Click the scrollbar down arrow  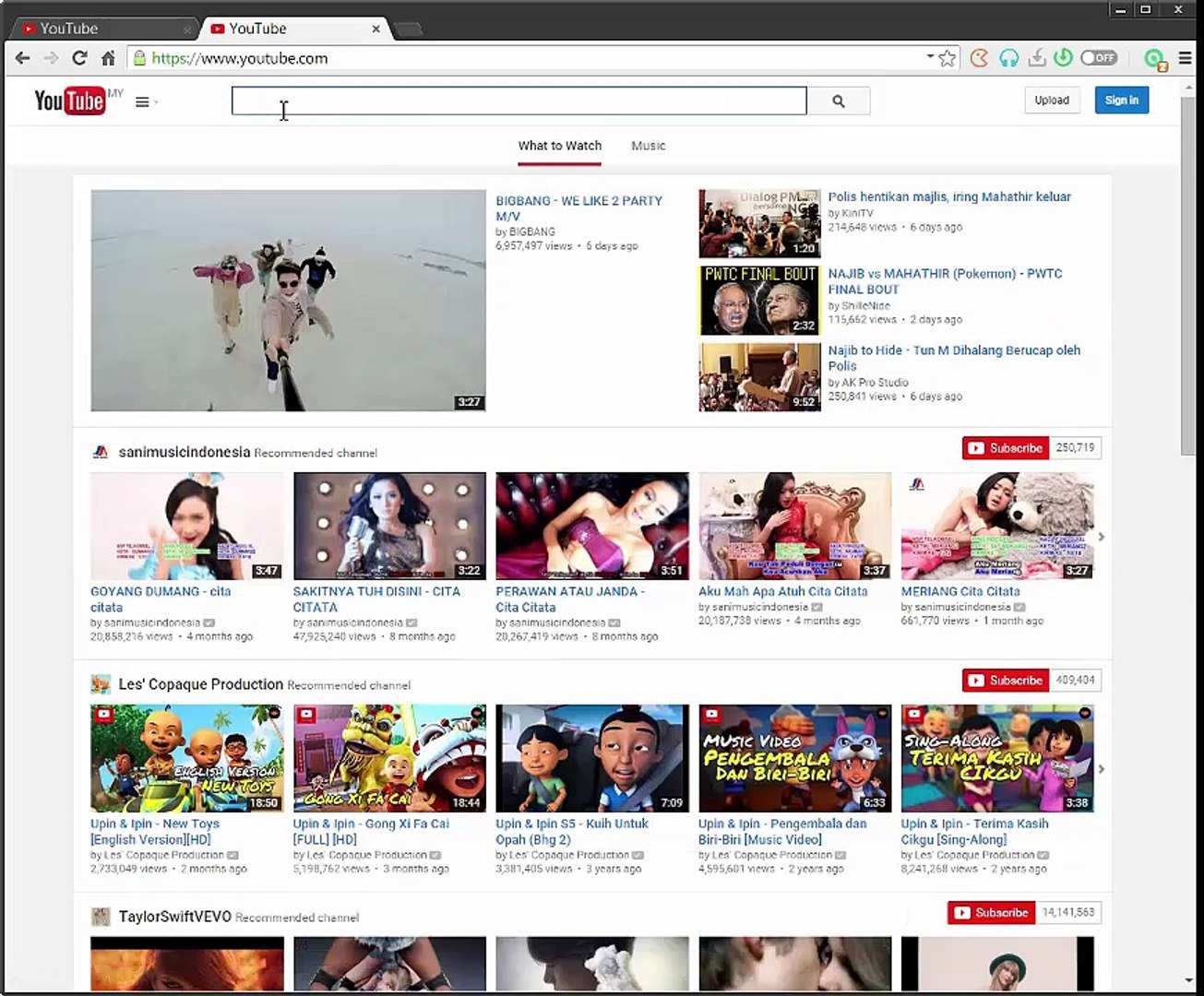coord(1188,980)
